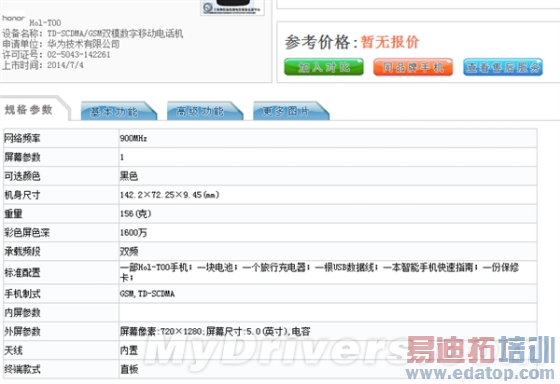Switch to the 基本功能 tab
Viewport: 560px width, 384px height.
(118, 111)
